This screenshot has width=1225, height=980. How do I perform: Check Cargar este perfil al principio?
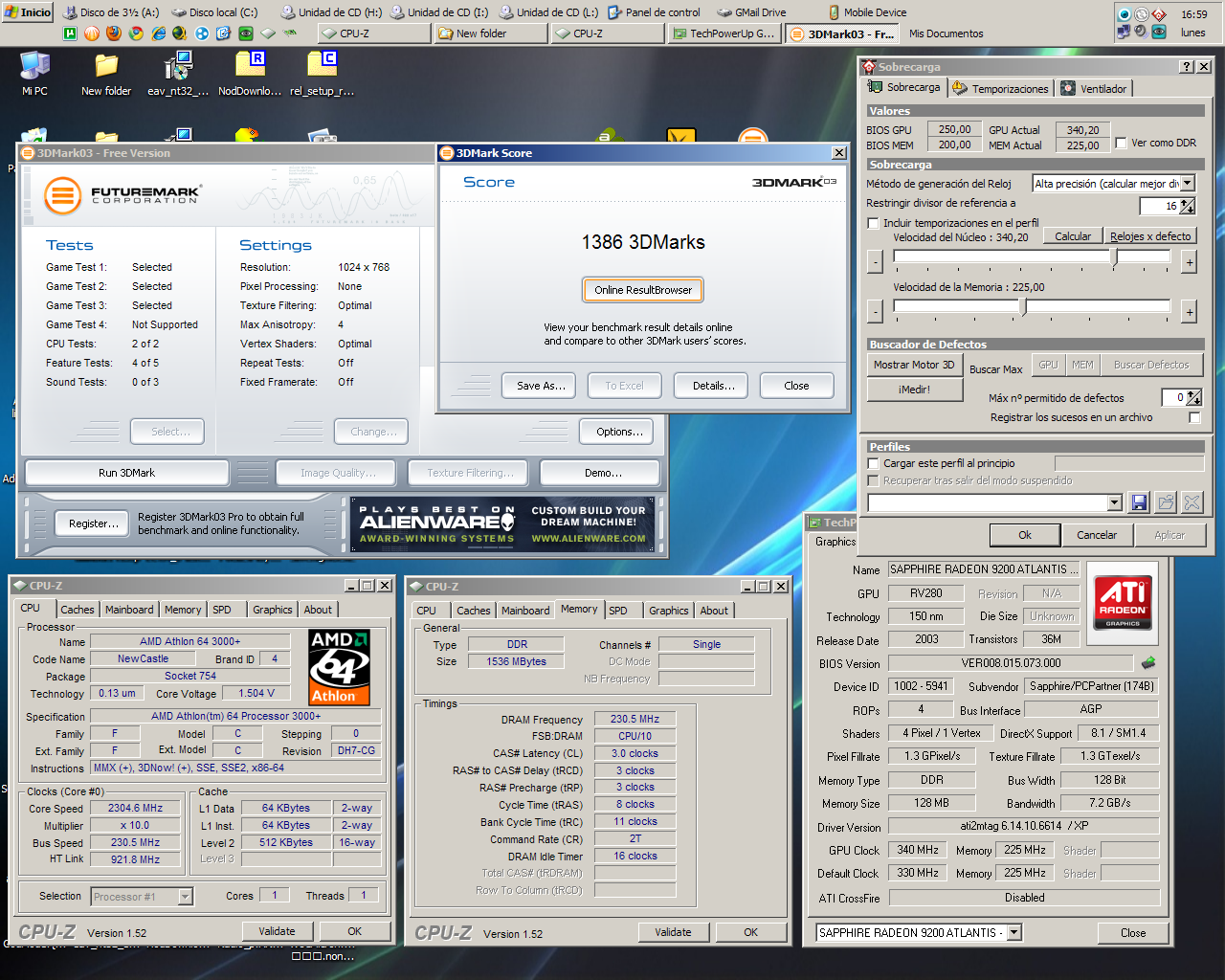click(x=873, y=463)
